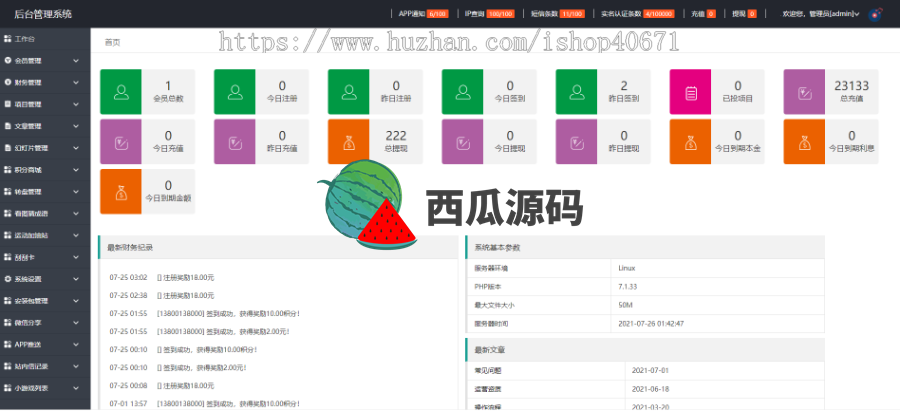Click the 07-25 03:02 注册奖励 record
Image resolution: width=900 pixels, height=411 pixels.
click(x=162, y=277)
